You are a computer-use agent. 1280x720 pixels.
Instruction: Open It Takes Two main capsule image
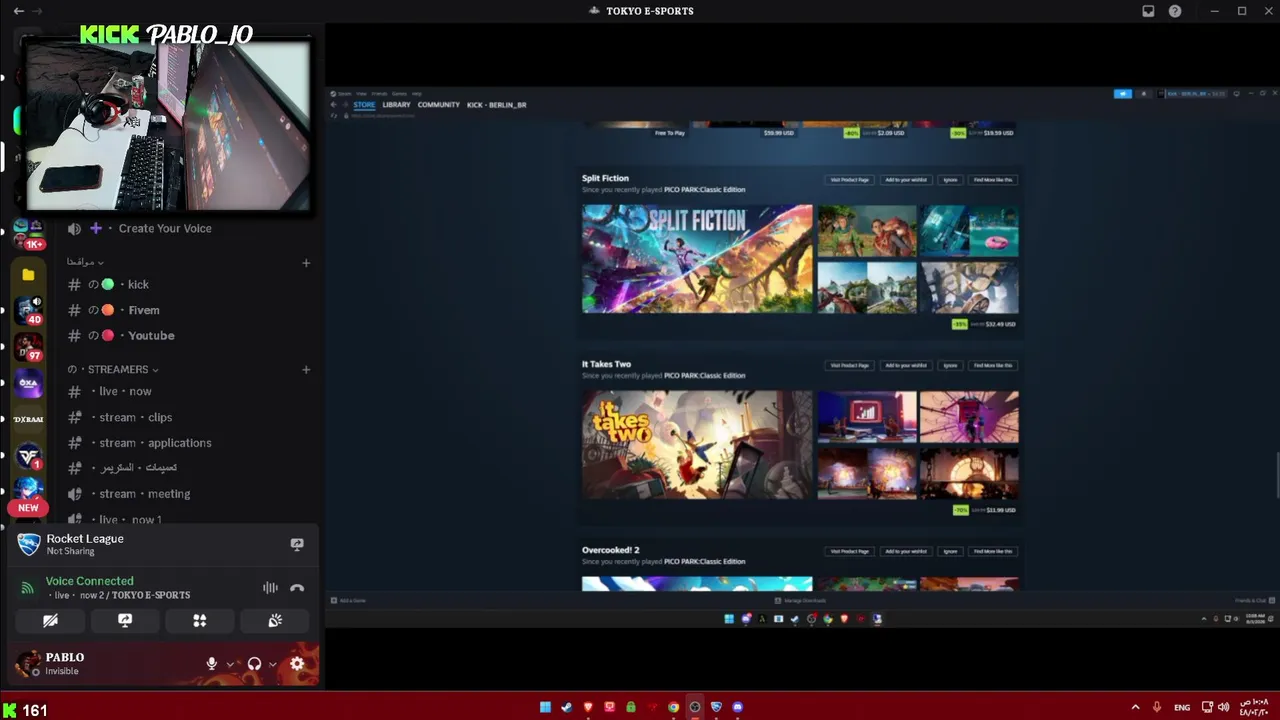click(x=697, y=445)
